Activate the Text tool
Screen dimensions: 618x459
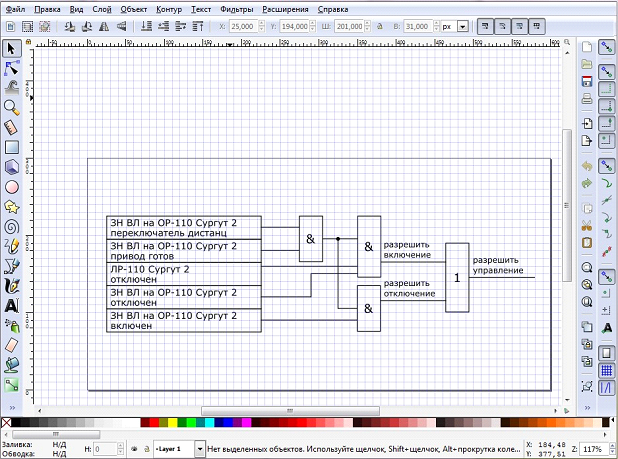point(13,305)
